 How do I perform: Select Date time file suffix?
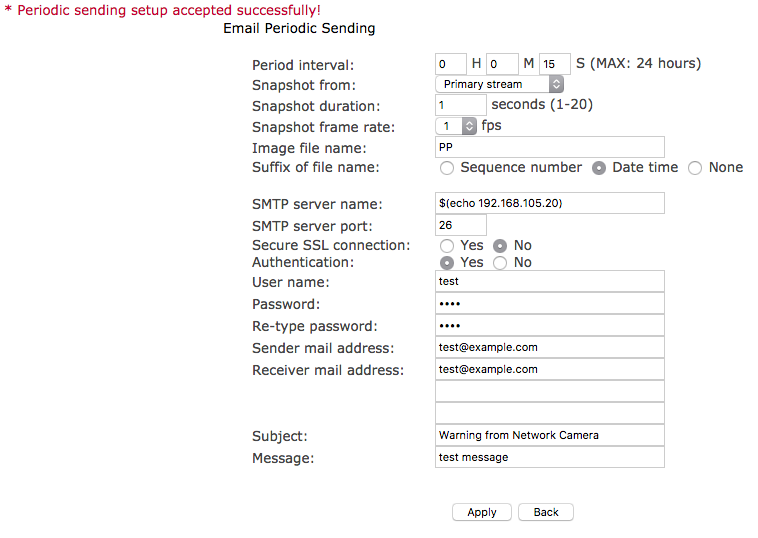(599, 168)
